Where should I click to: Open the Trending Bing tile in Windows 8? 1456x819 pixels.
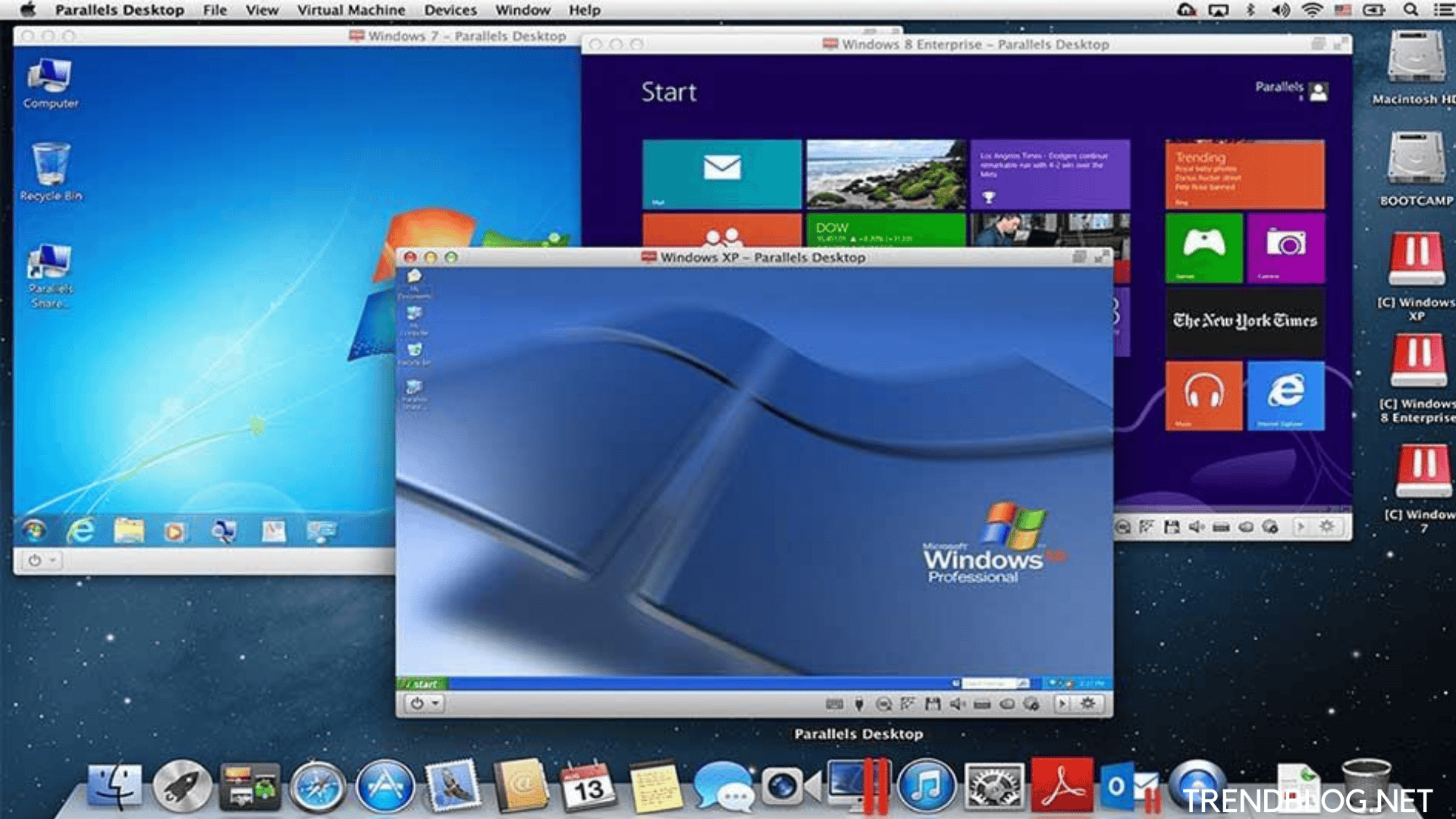(x=1245, y=174)
